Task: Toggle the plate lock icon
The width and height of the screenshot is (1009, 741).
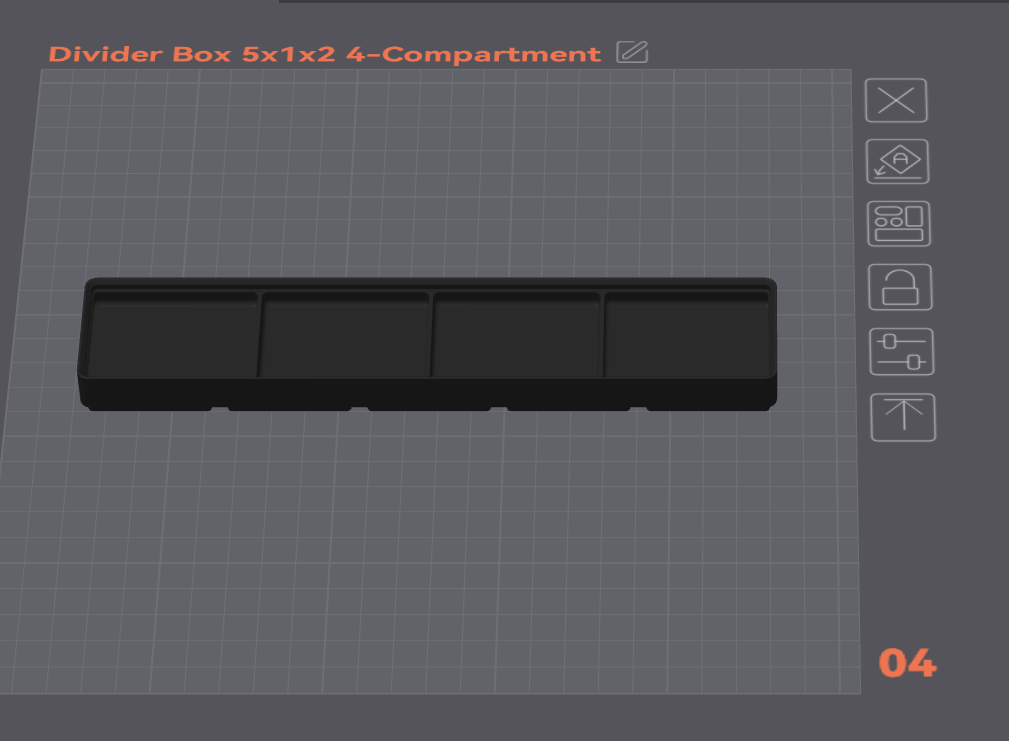Action: point(900,287)
